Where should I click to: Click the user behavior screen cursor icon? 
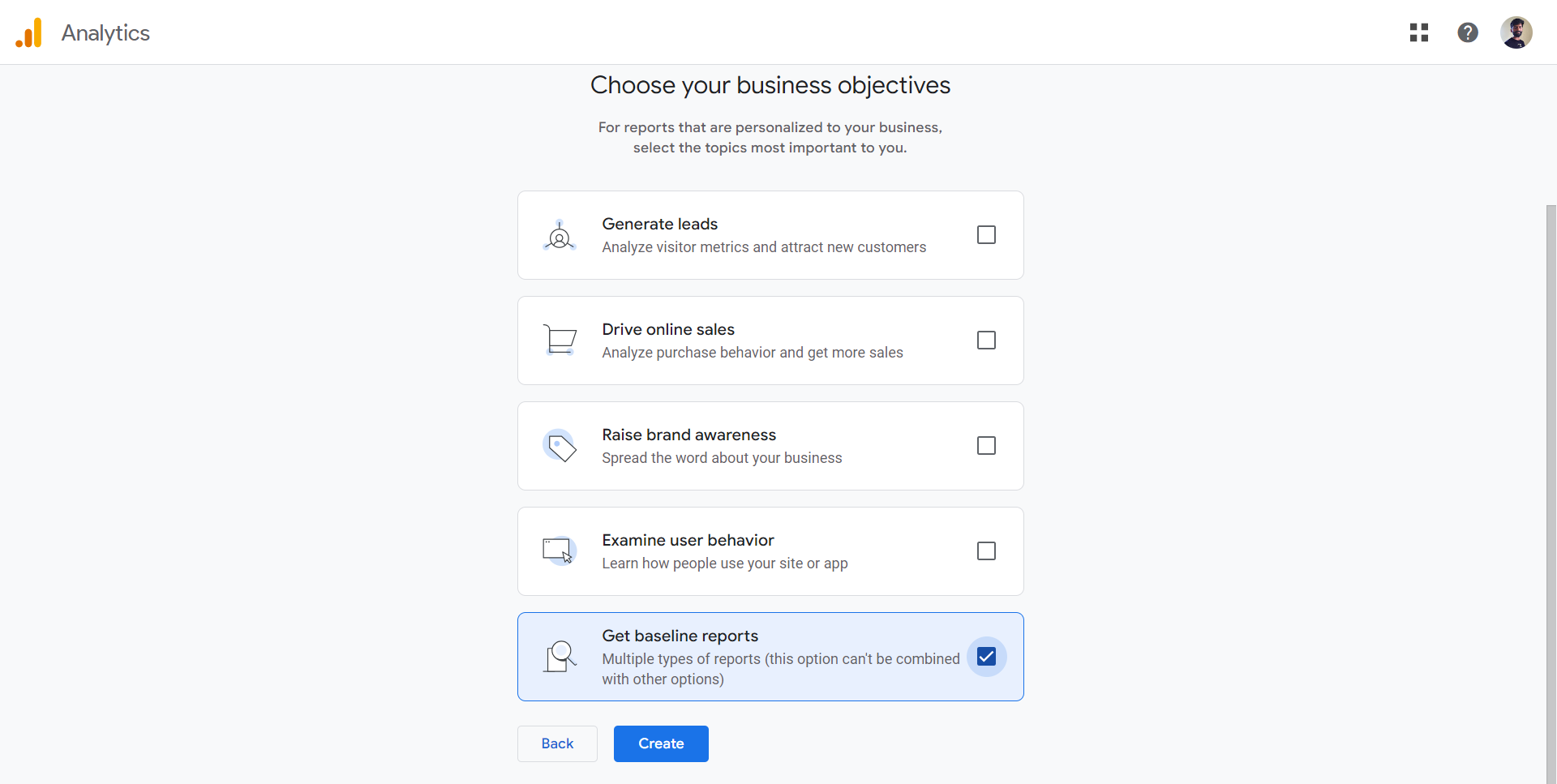(560, 551)
